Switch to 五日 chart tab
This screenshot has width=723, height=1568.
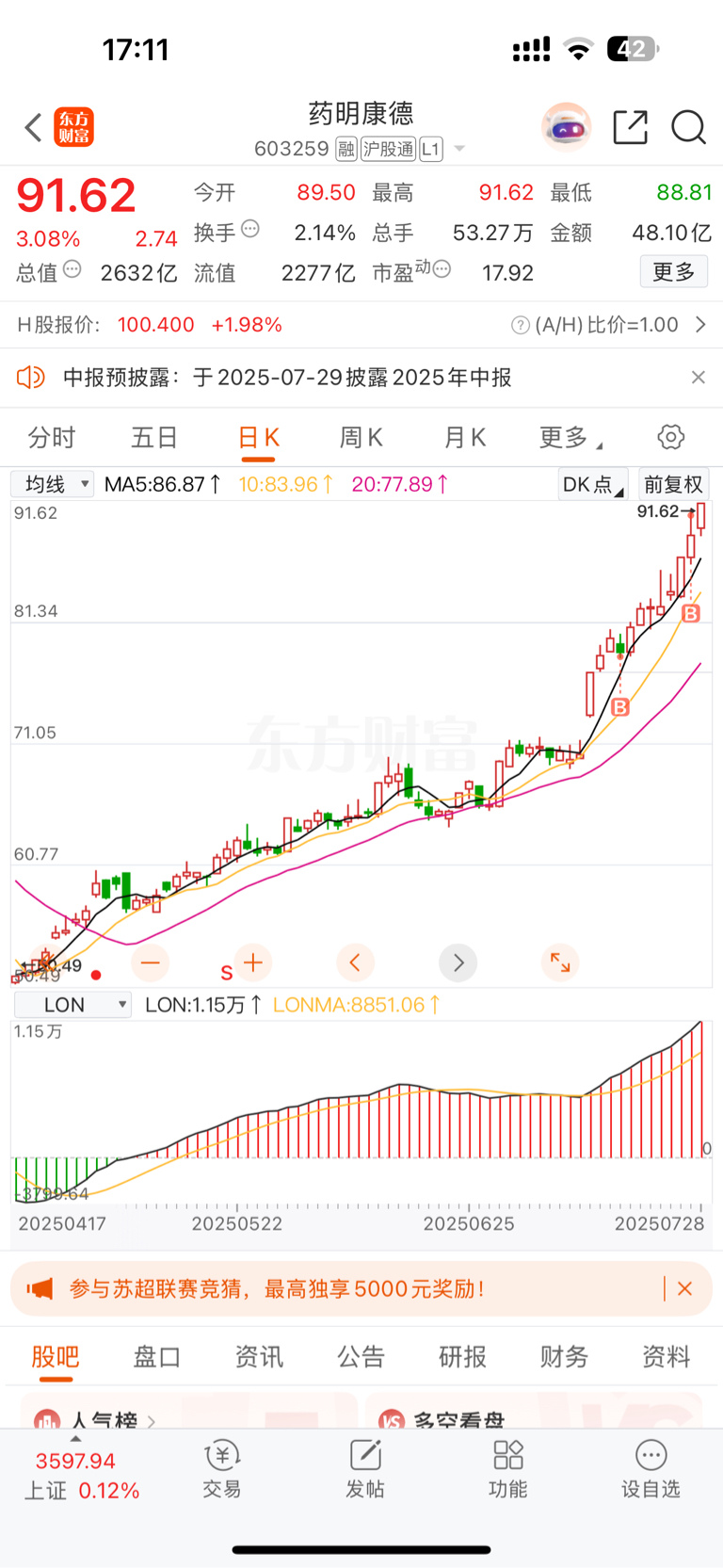click(154, 438)
